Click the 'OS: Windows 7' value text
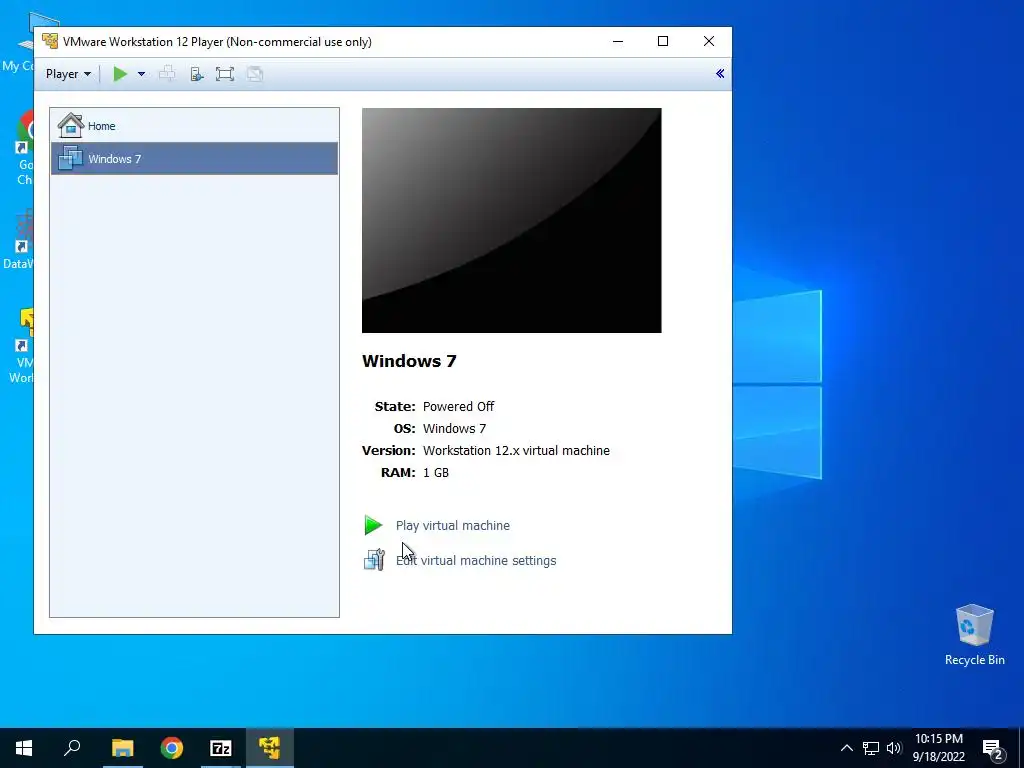The height and width of the screenshot is (768, 1024). [455, 428]
